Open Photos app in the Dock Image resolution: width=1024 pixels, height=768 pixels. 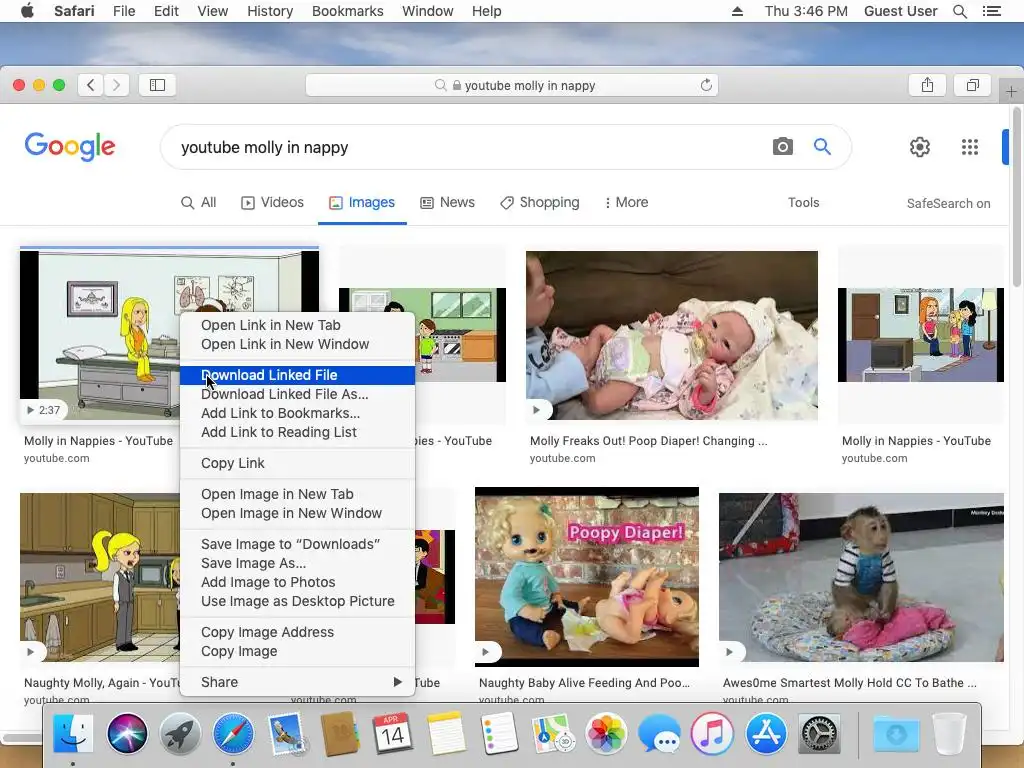point(605,734)
